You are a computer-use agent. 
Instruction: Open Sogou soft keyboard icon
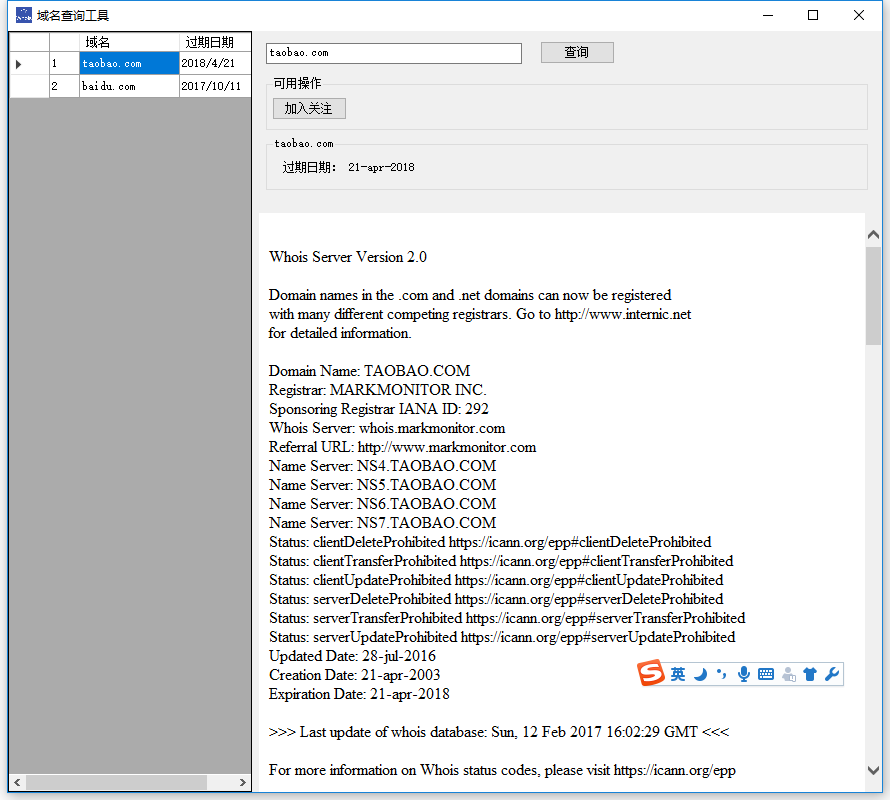tap(766, 674)
